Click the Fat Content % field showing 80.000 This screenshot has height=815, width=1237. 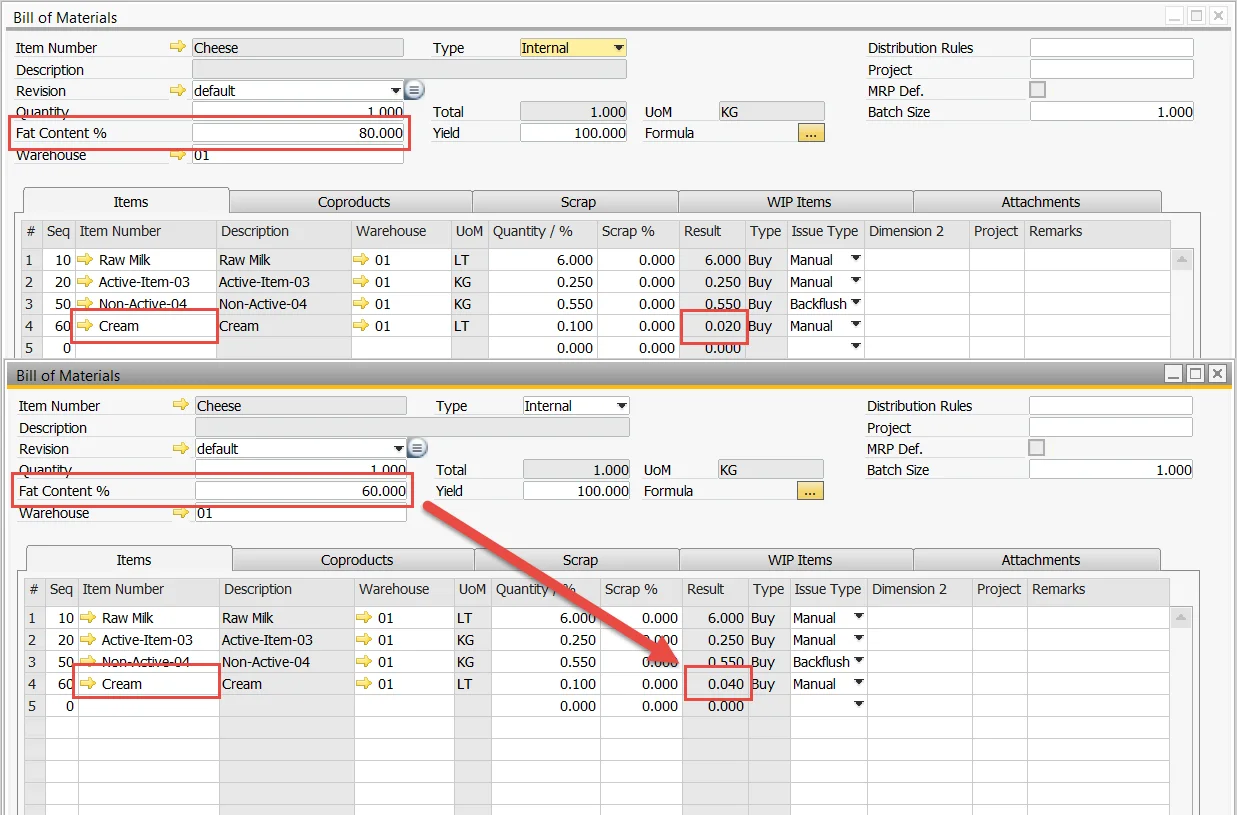pyautogui.click(x=298, y=133)
